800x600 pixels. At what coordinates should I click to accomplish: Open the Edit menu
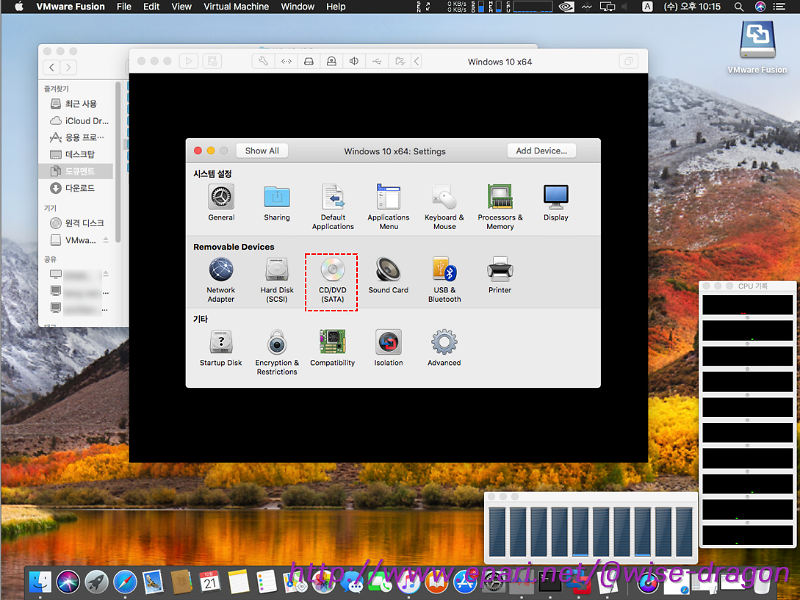click(151, 7)
